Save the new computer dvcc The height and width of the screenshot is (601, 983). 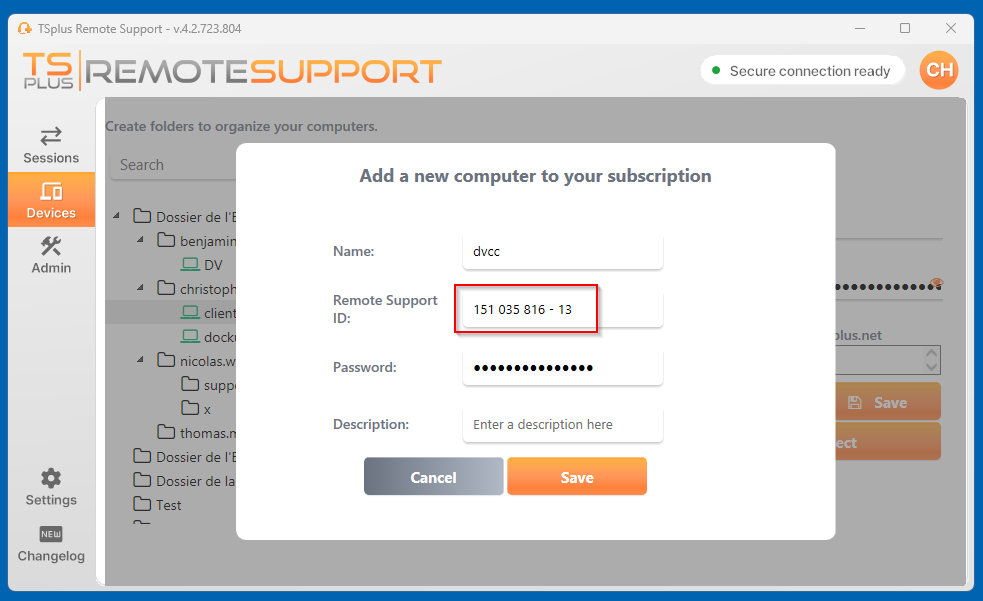(x=577, y=476)
